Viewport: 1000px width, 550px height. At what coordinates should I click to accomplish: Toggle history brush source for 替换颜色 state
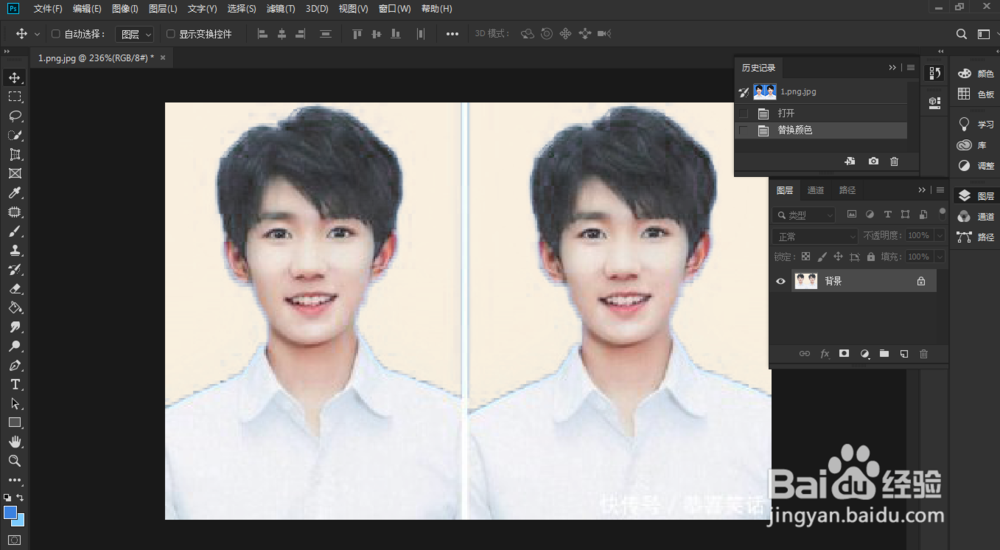coord(744,130)
